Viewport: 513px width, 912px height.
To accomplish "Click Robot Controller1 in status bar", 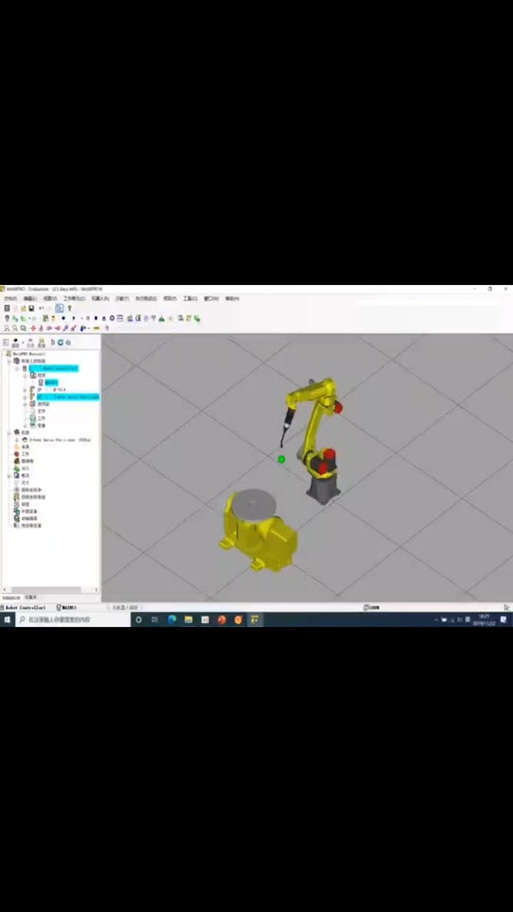I will [26, 607].
